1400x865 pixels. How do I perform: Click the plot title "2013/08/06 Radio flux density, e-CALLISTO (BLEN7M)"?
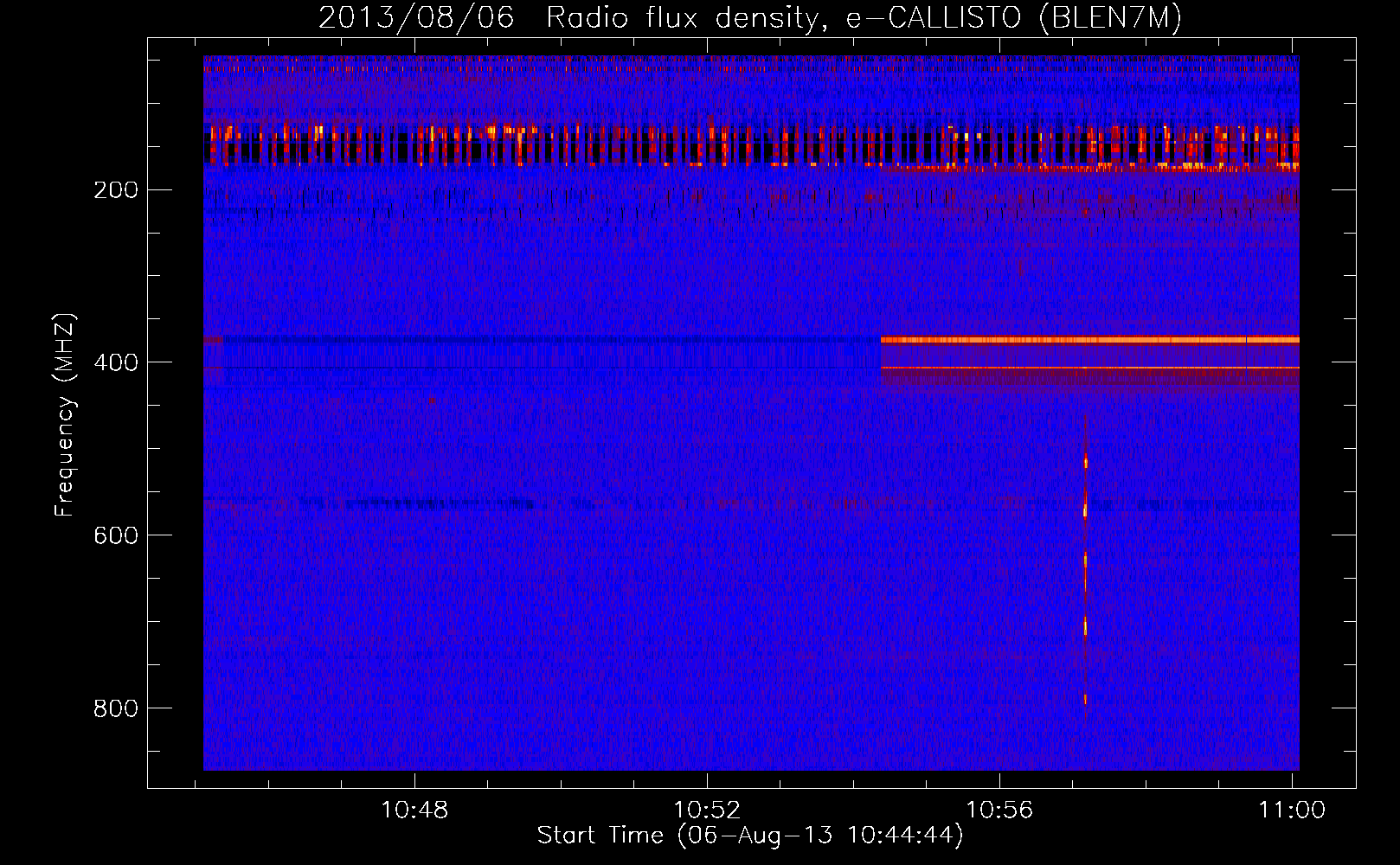[x=750, y=17]
